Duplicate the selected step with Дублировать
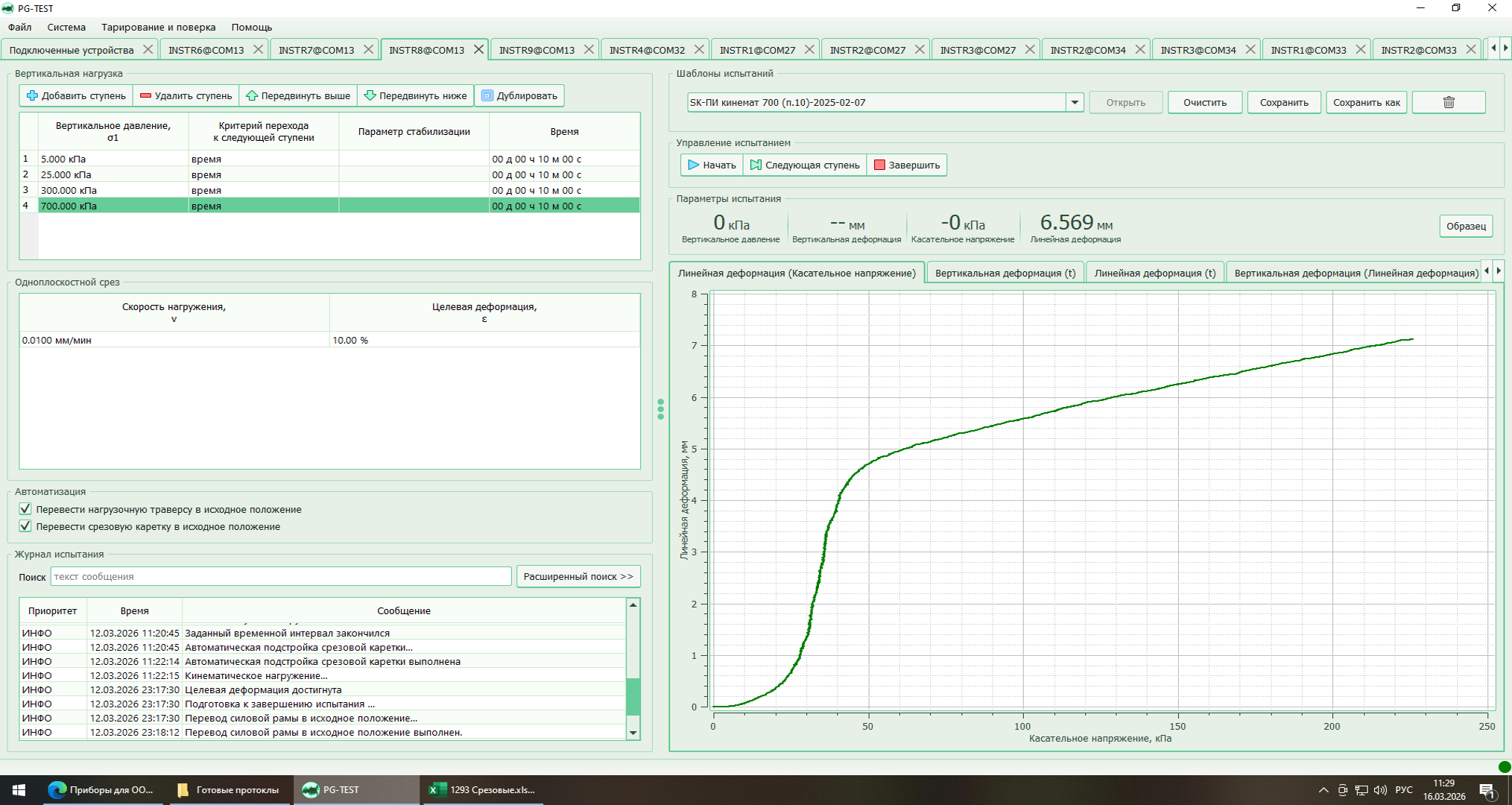1512x805 pixels. pyautogui.click(x=519, y=95)
